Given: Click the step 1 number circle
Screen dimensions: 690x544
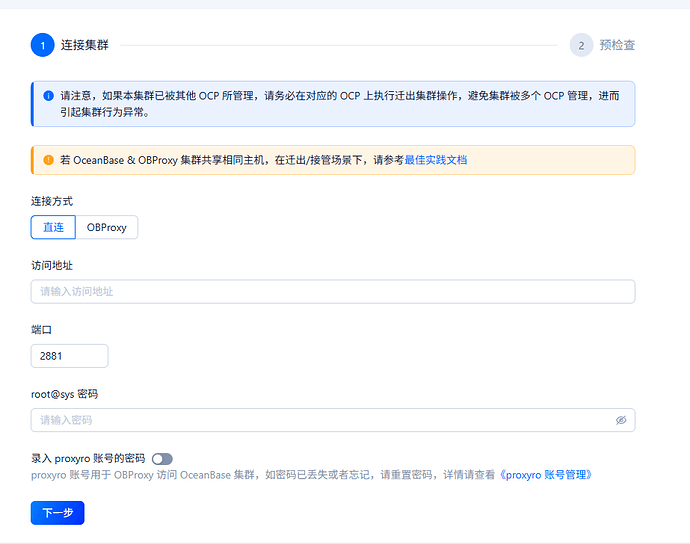Looking at the screenshot, I should pos(43,45).
